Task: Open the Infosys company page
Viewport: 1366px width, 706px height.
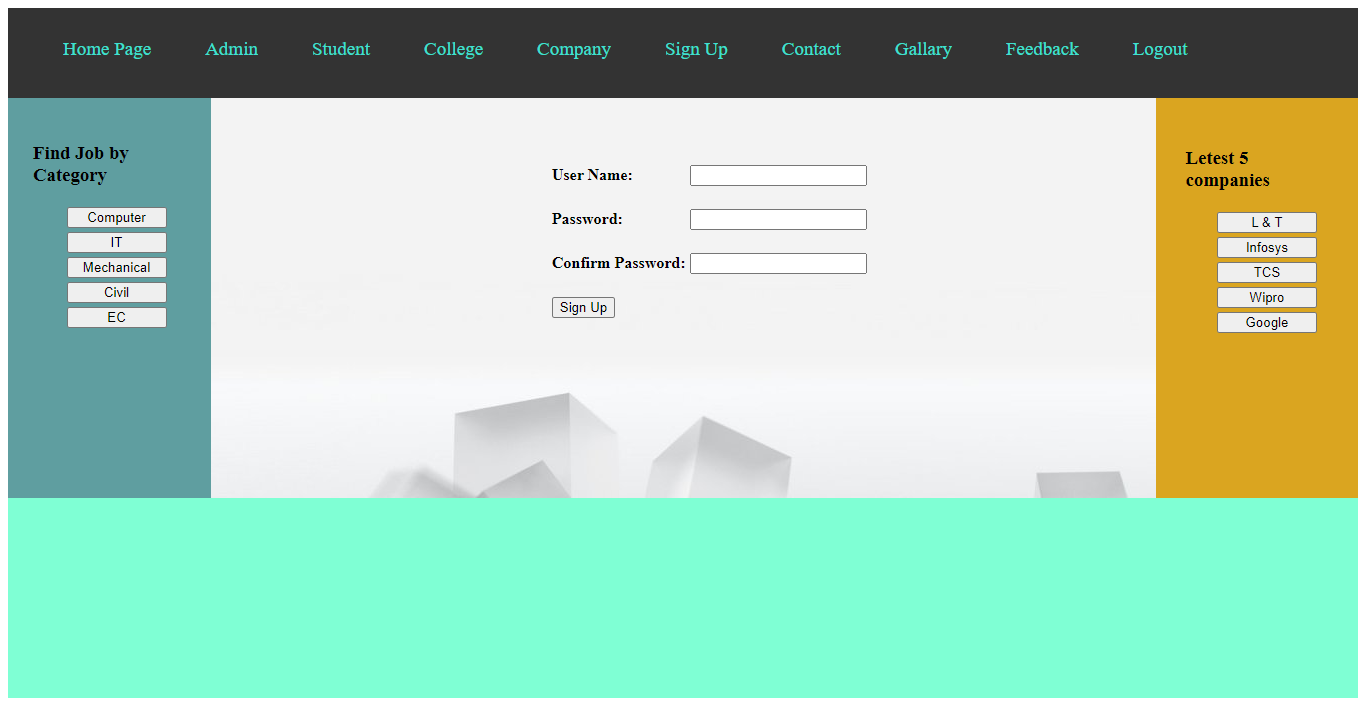Action: pyautogui.click(x=1266, y=247)
